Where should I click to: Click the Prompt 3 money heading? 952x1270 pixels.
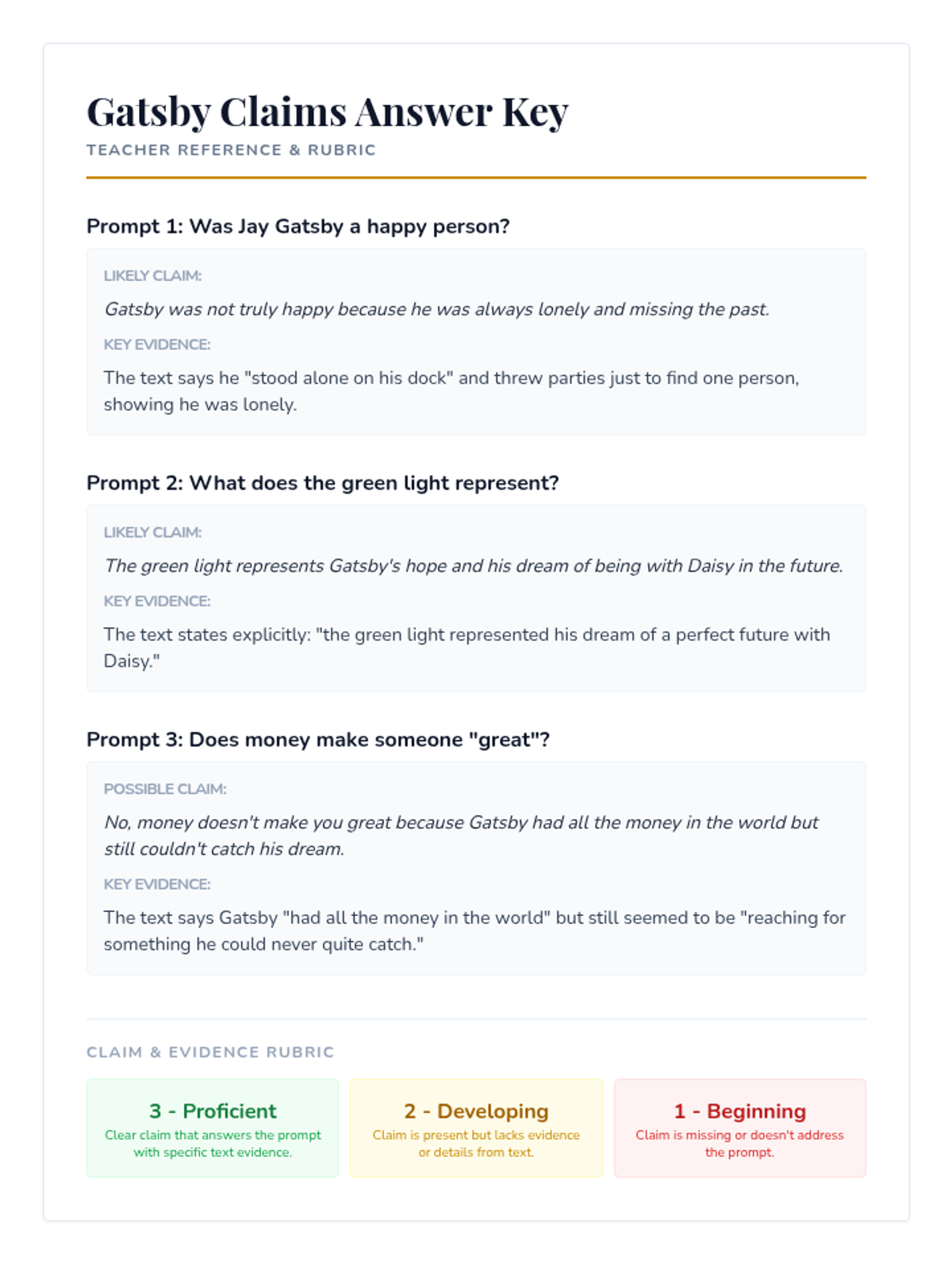317,739
